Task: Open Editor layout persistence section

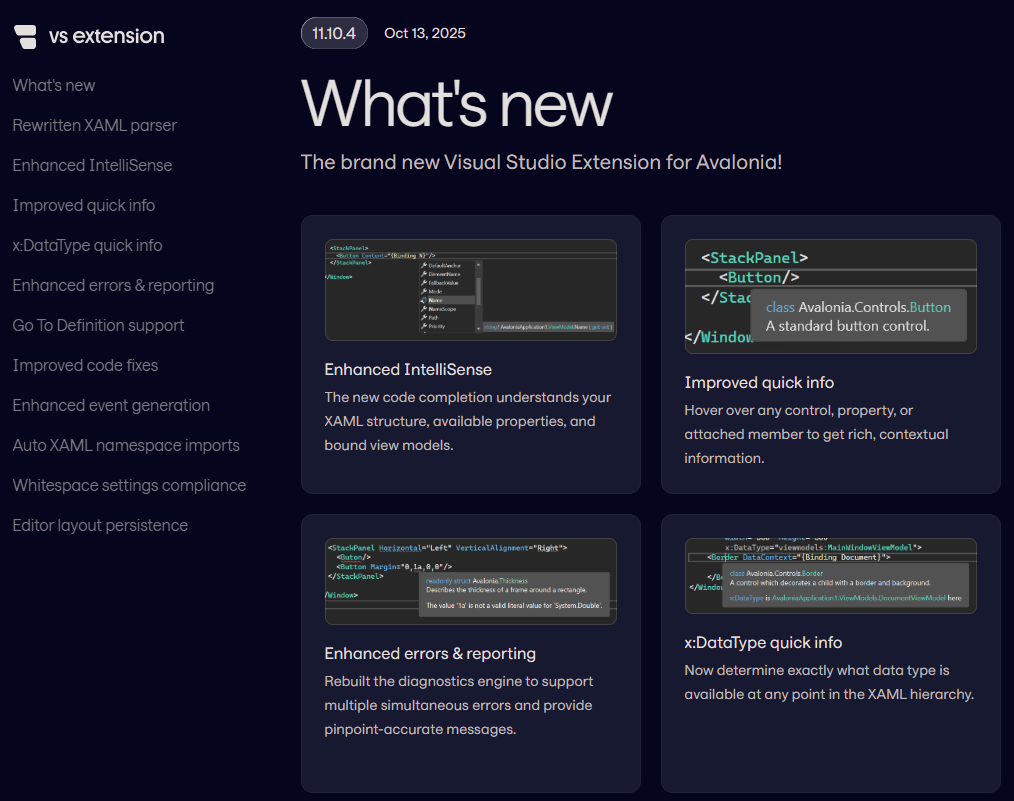Action: (100, 526)
